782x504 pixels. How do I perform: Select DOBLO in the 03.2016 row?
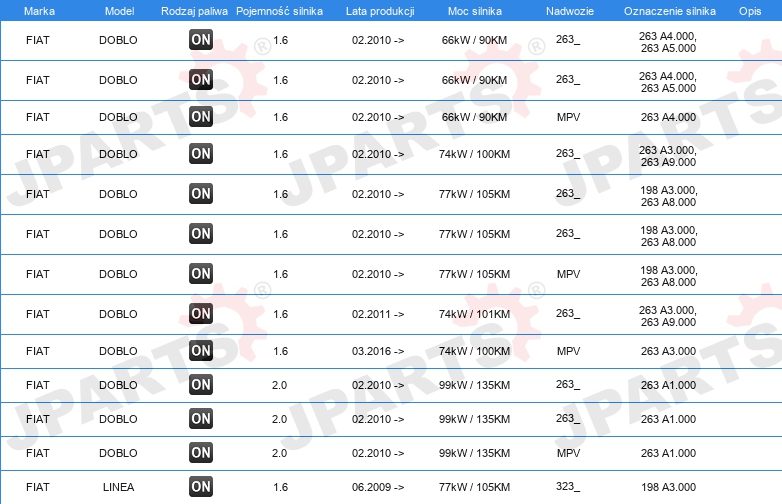(x=118, y=351)
